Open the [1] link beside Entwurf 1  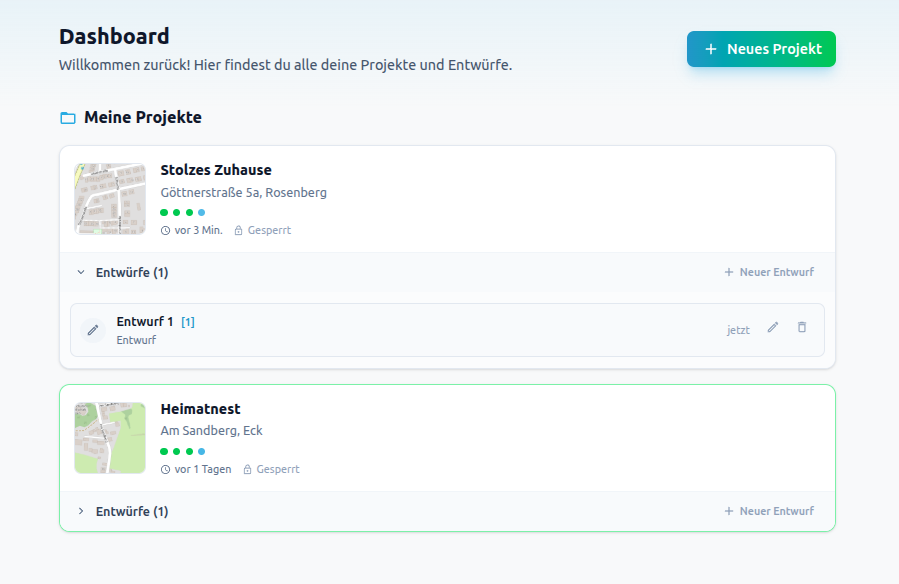coord(187,321)
